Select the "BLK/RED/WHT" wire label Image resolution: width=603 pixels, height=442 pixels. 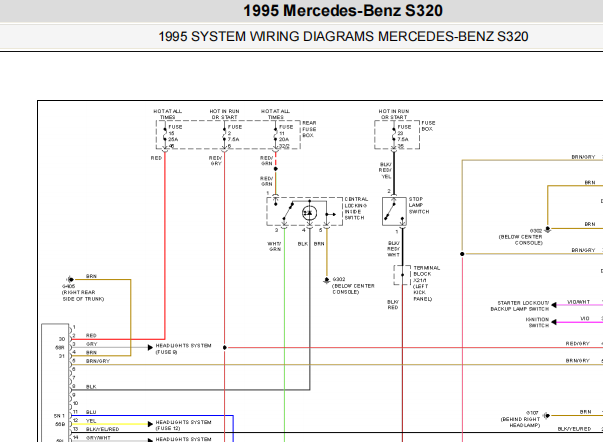point(393,249)
